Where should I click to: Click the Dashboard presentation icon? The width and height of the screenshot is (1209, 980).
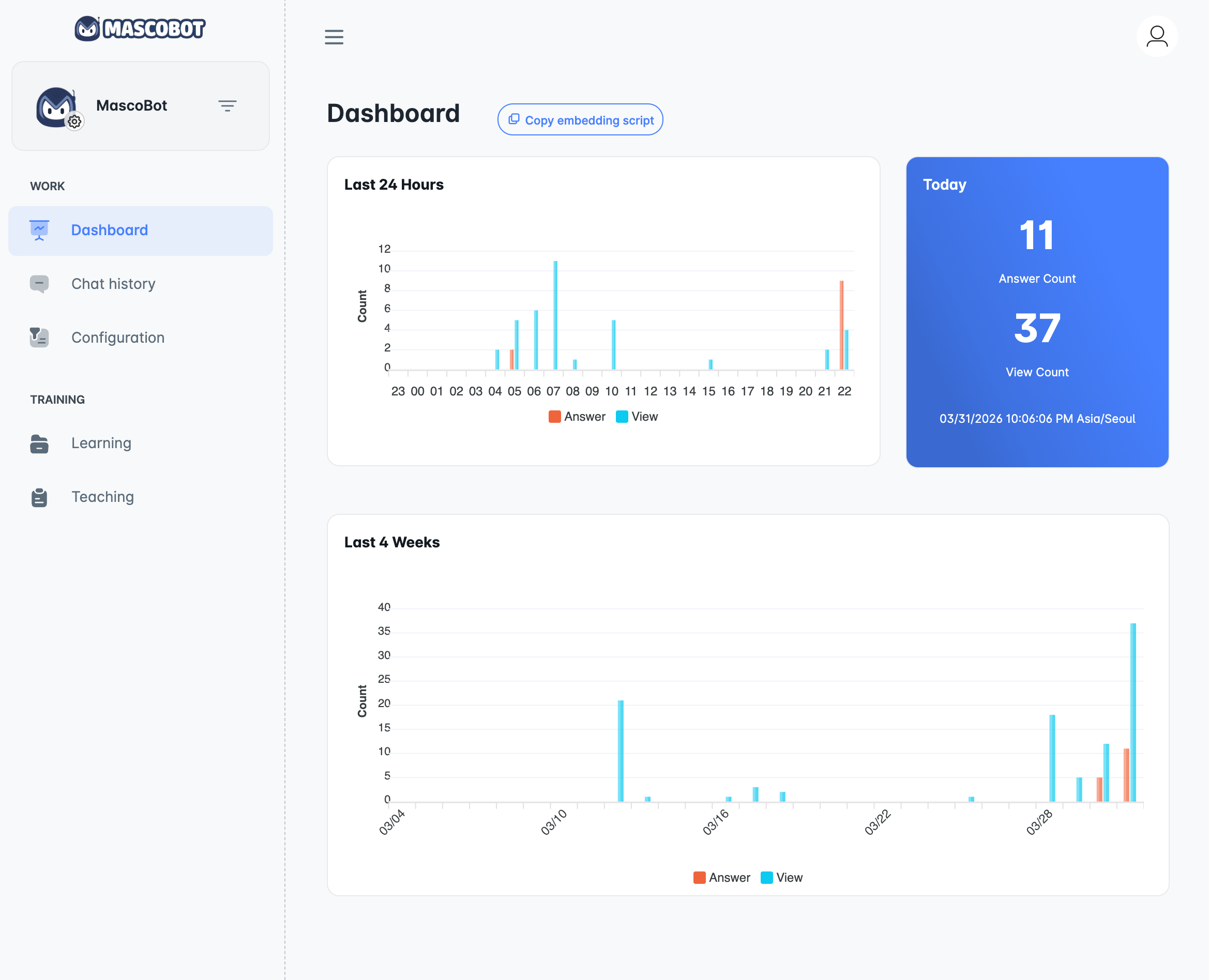tap(39, 231)
